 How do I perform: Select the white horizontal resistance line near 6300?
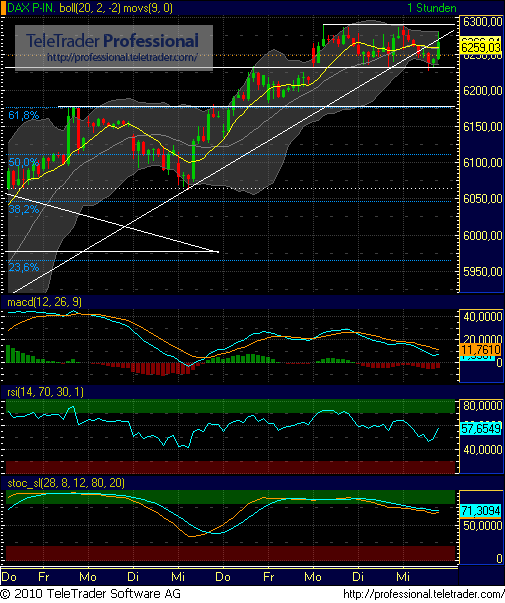(x=388, y=25)
